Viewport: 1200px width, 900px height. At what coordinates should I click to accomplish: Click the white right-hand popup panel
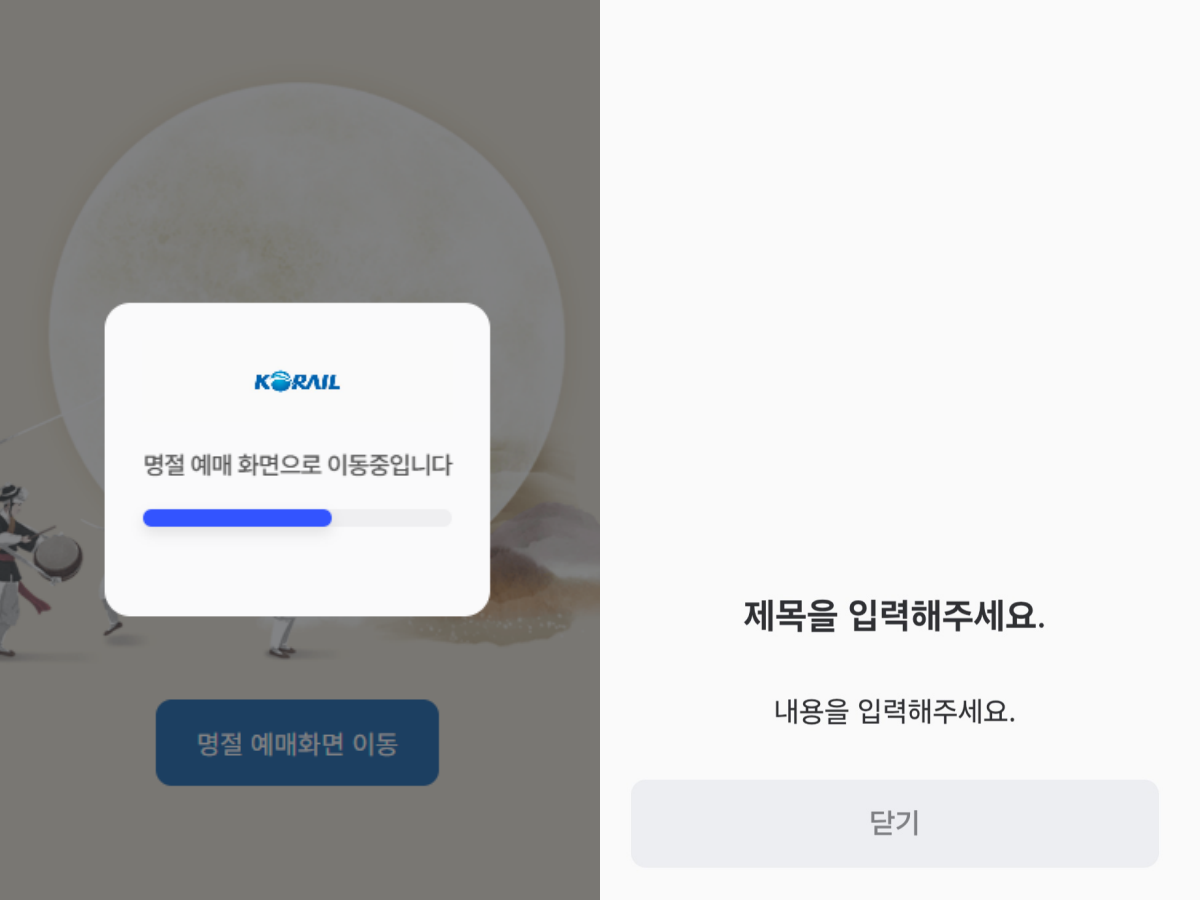click(894, 300)
